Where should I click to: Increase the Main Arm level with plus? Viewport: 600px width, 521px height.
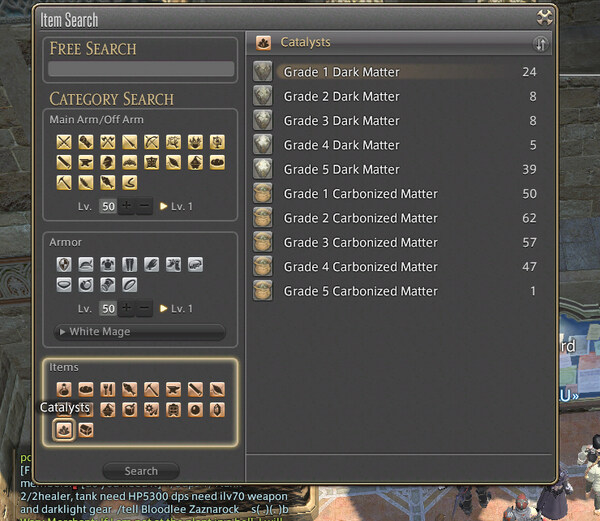[x=127, y=206]
